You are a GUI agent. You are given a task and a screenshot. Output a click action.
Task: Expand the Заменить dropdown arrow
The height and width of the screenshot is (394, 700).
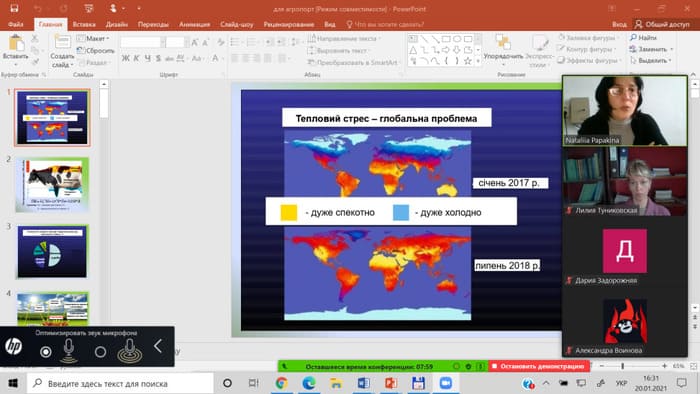672,50
